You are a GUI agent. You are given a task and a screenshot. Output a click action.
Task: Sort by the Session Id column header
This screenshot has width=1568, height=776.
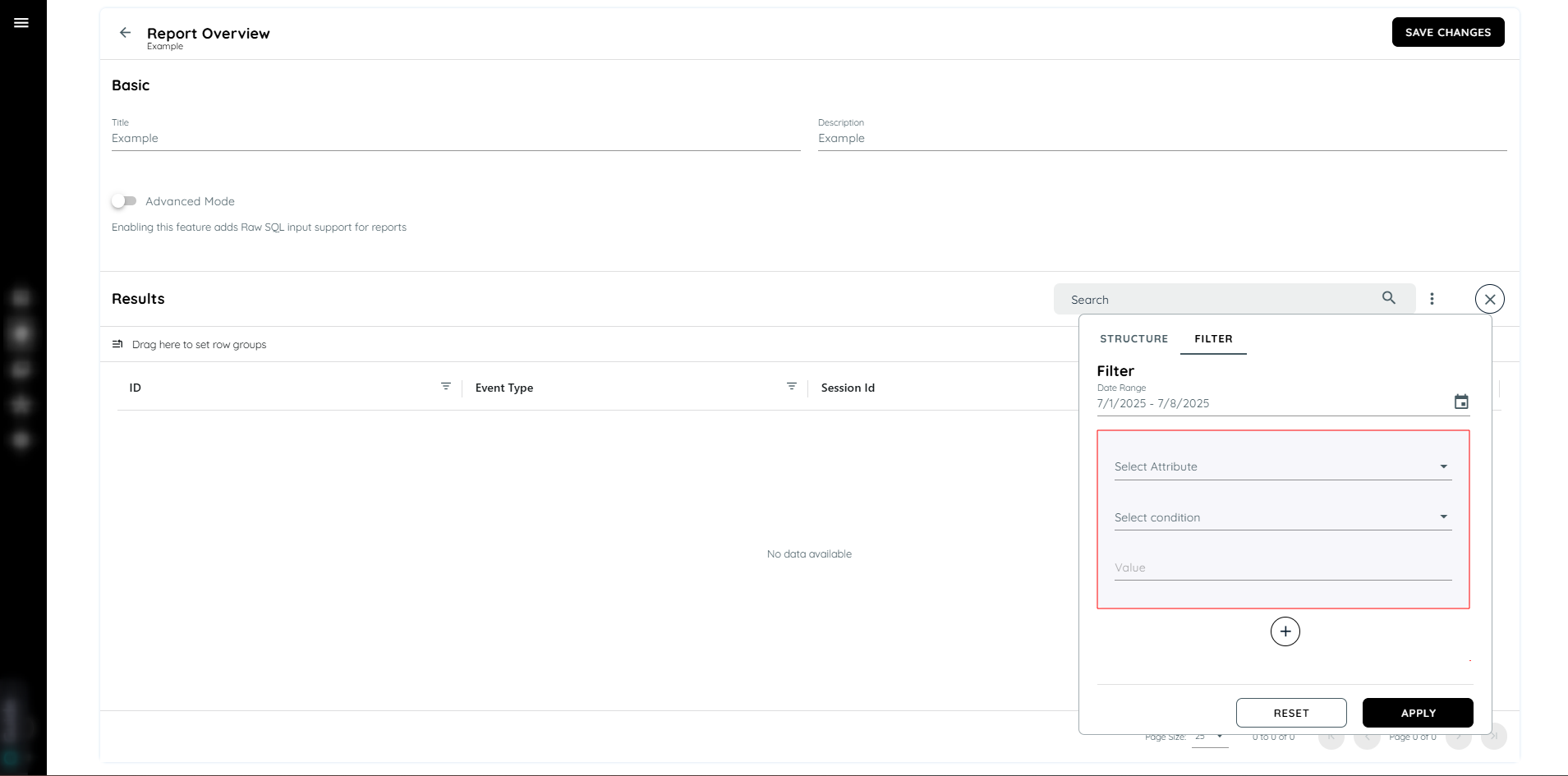848,388
